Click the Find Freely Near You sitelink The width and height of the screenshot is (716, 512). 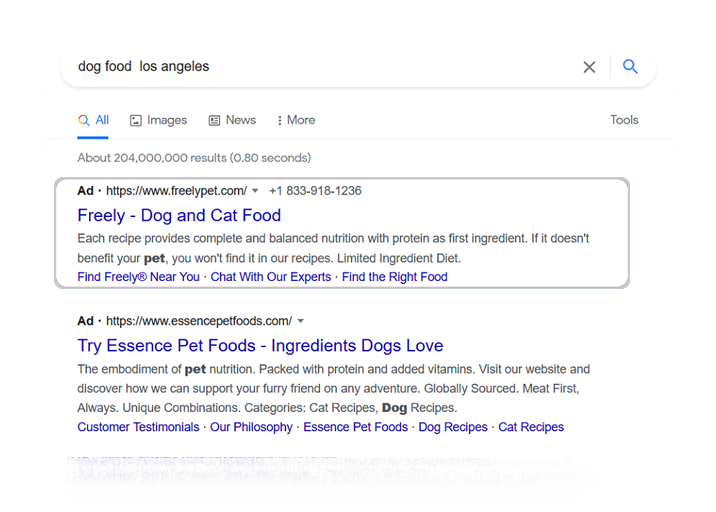[138, 277]
